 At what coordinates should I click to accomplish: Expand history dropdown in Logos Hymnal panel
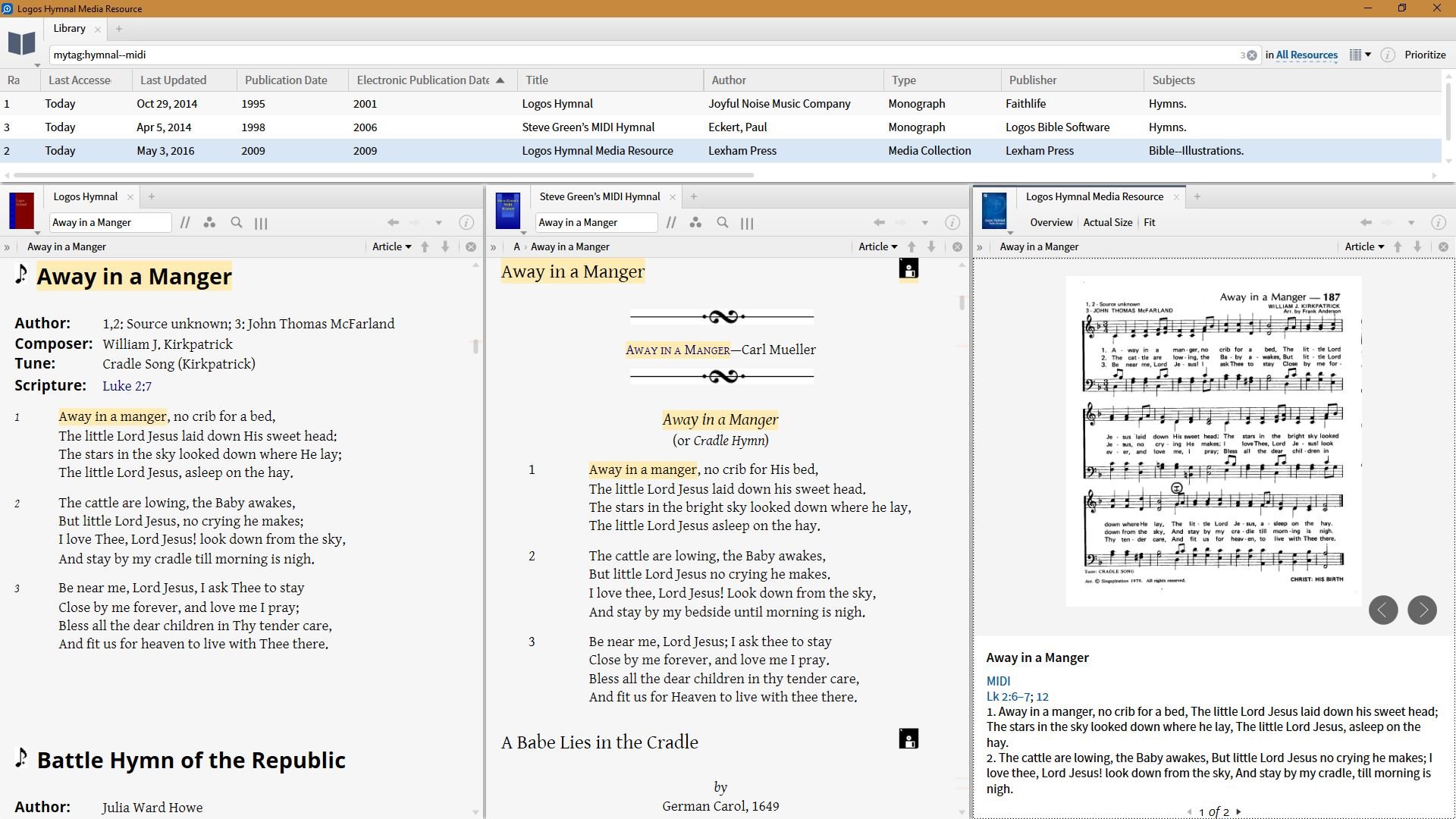438,223
